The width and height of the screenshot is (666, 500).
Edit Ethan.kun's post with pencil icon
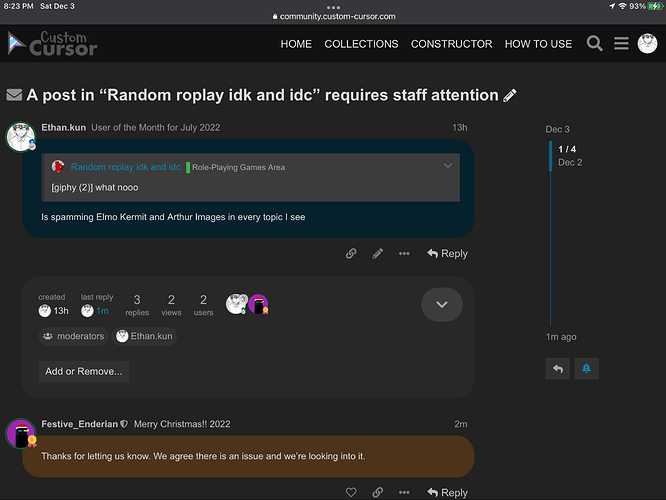click(377, 254)
